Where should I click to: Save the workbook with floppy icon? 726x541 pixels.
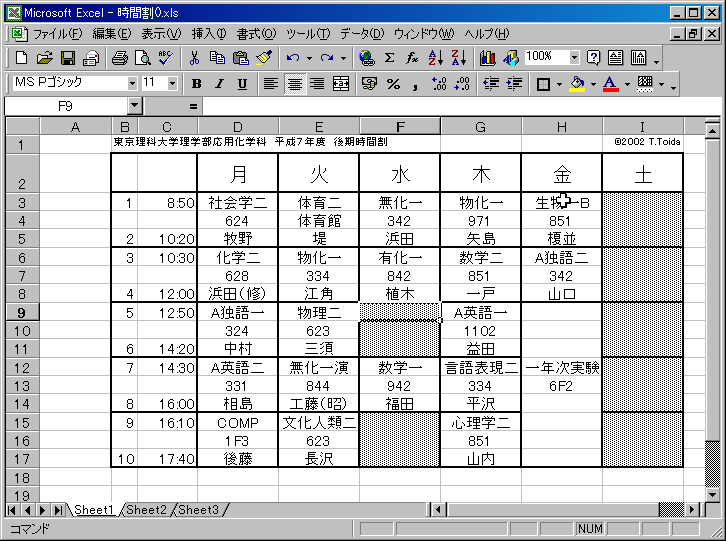(68, 58)
